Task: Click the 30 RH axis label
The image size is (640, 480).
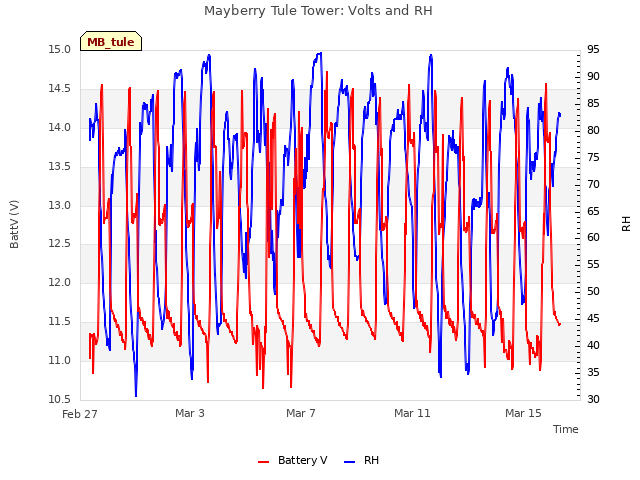Action: coord(593,399)
